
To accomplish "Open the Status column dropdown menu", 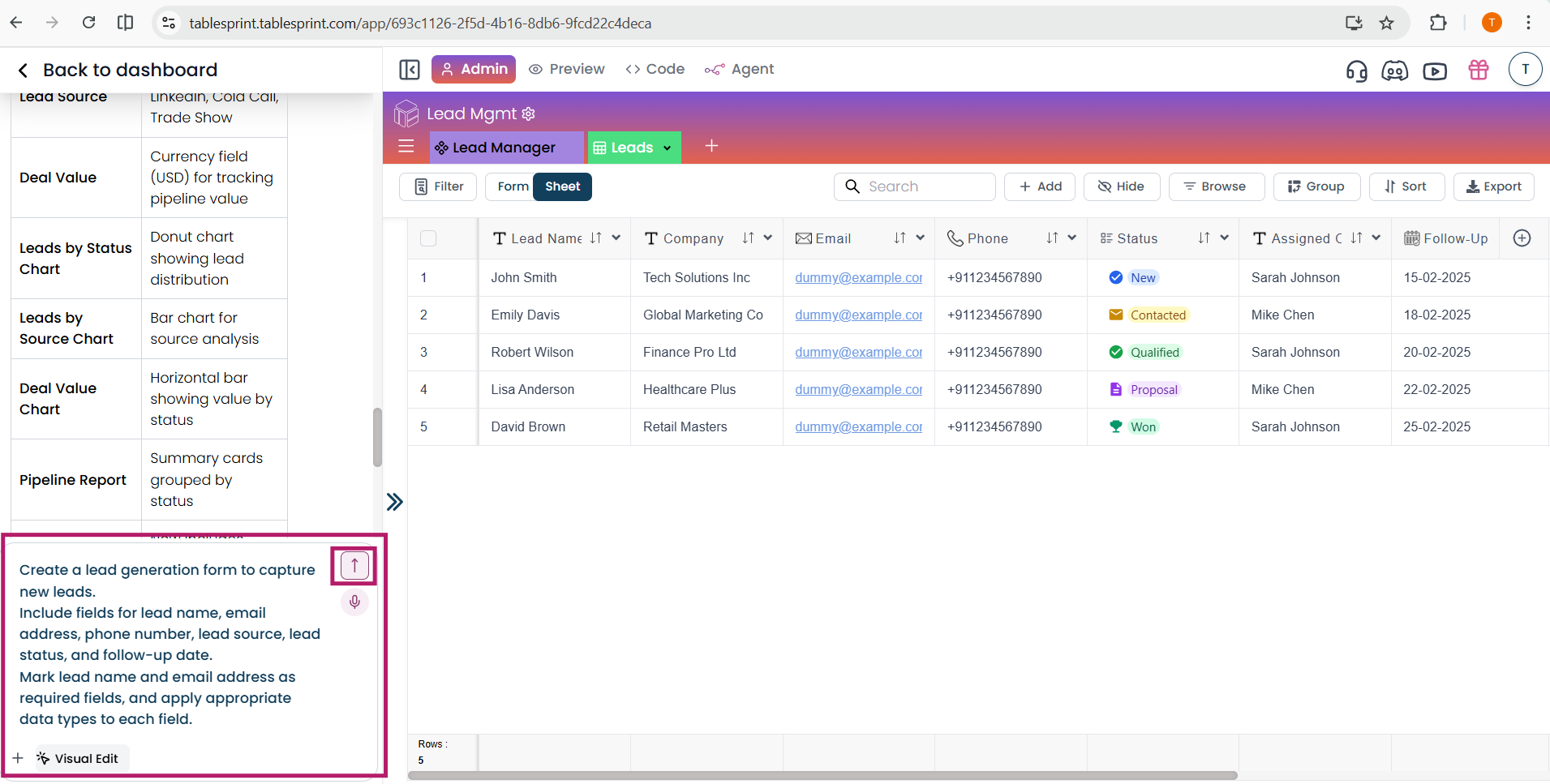I will pyautogui.click(x=1224, y=238).
